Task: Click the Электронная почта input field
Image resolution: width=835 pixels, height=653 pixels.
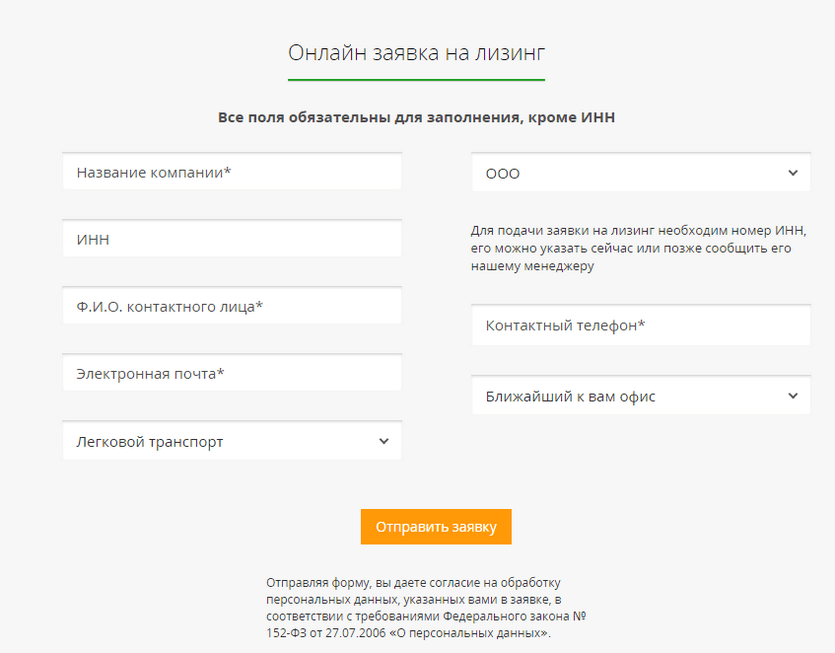Action: tap(231, 374)
